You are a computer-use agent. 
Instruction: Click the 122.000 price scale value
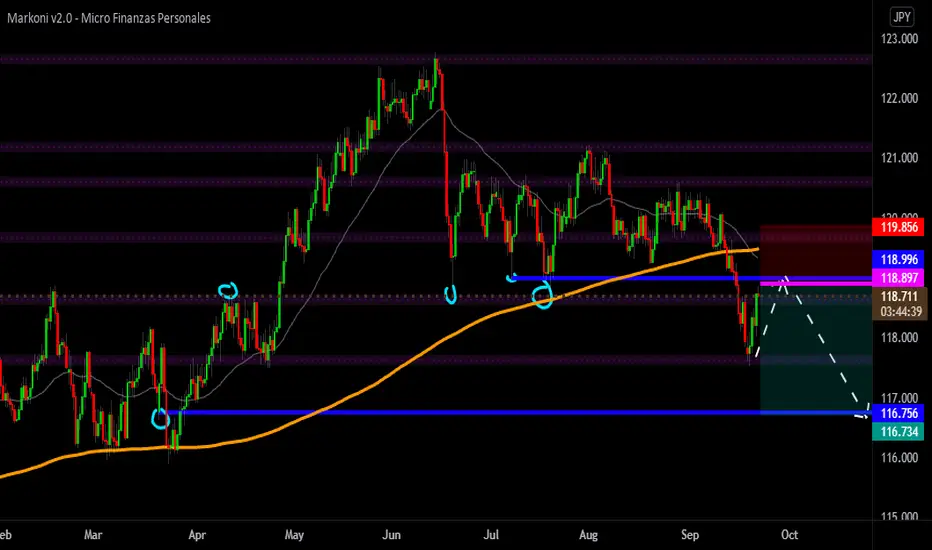pos(899,98)
